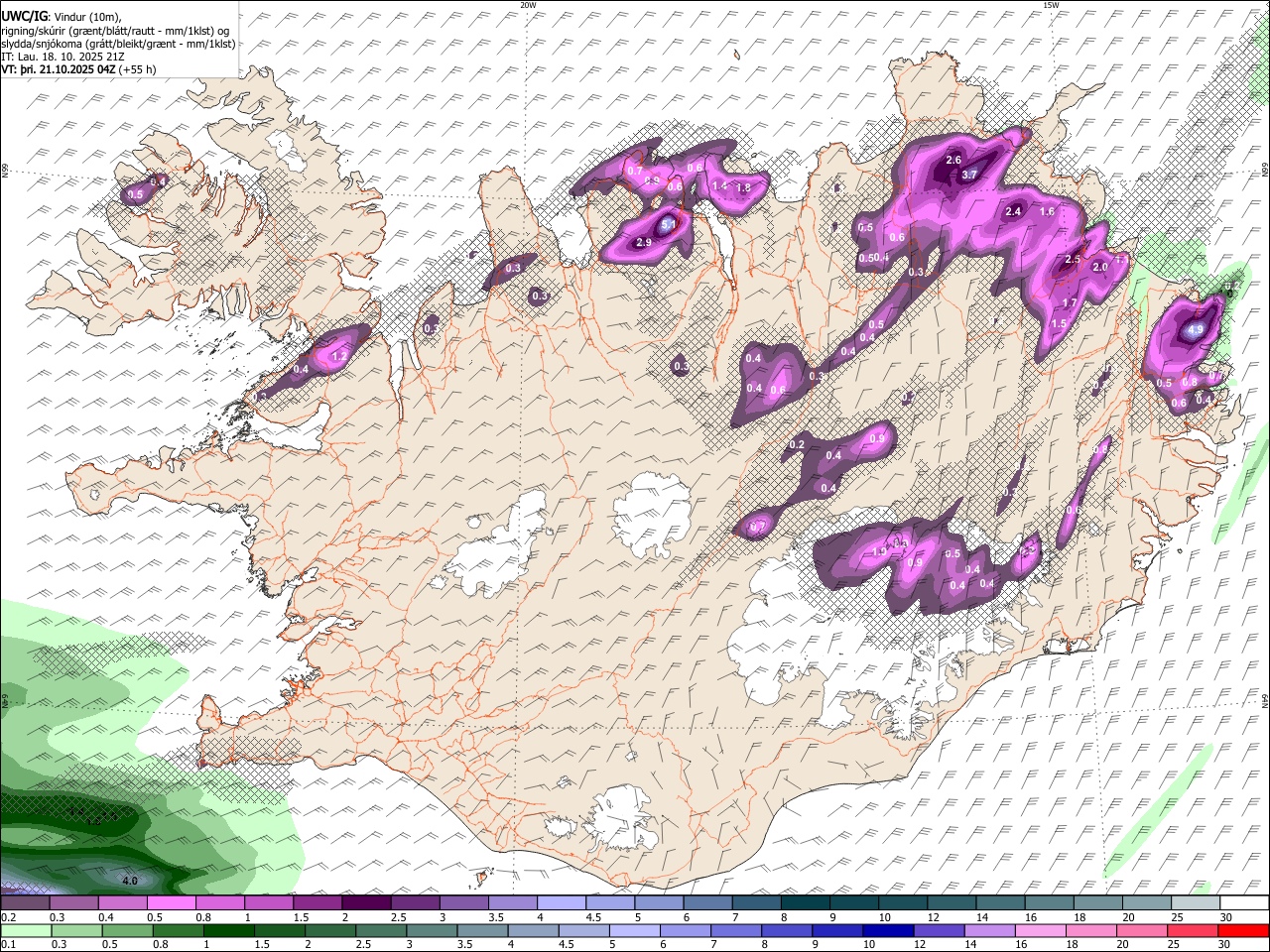Viewport: 1270px width, 952px height.
Task: Click the 2.4 snowfall value on the map
Action: (x=1014, y=211)
